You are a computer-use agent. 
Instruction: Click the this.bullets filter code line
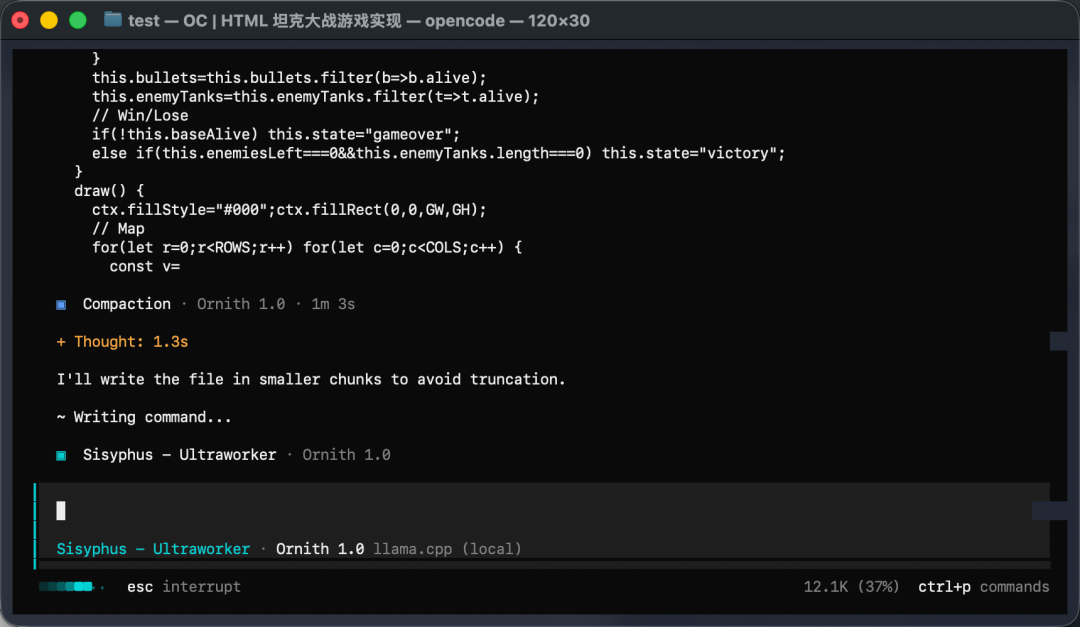coord(289,78)
